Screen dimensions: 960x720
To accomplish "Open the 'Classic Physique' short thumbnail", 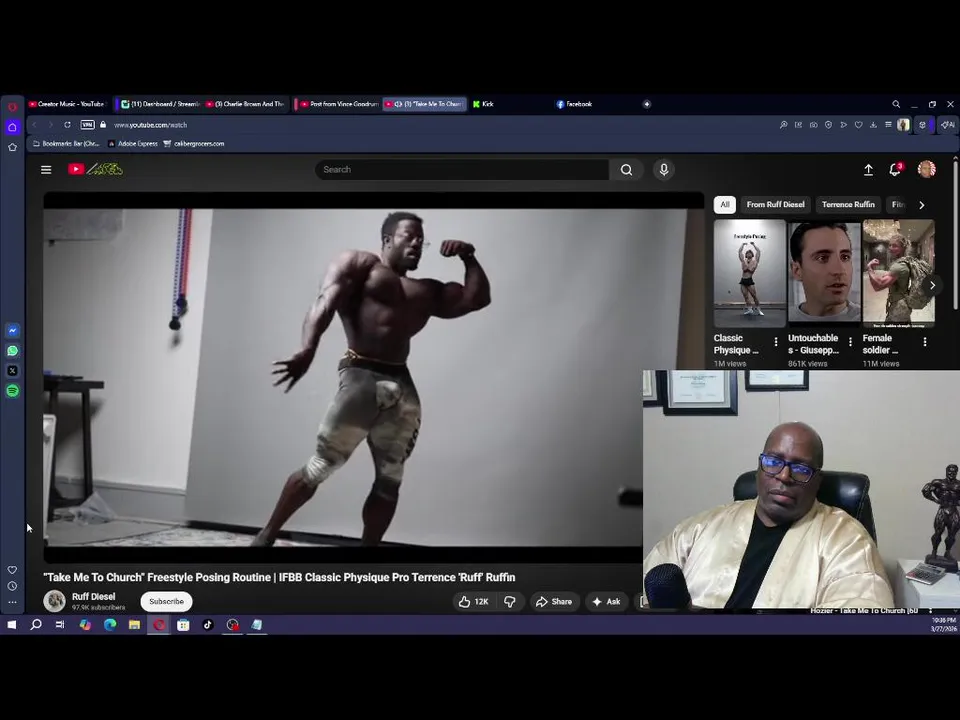I will pos(749,272).
